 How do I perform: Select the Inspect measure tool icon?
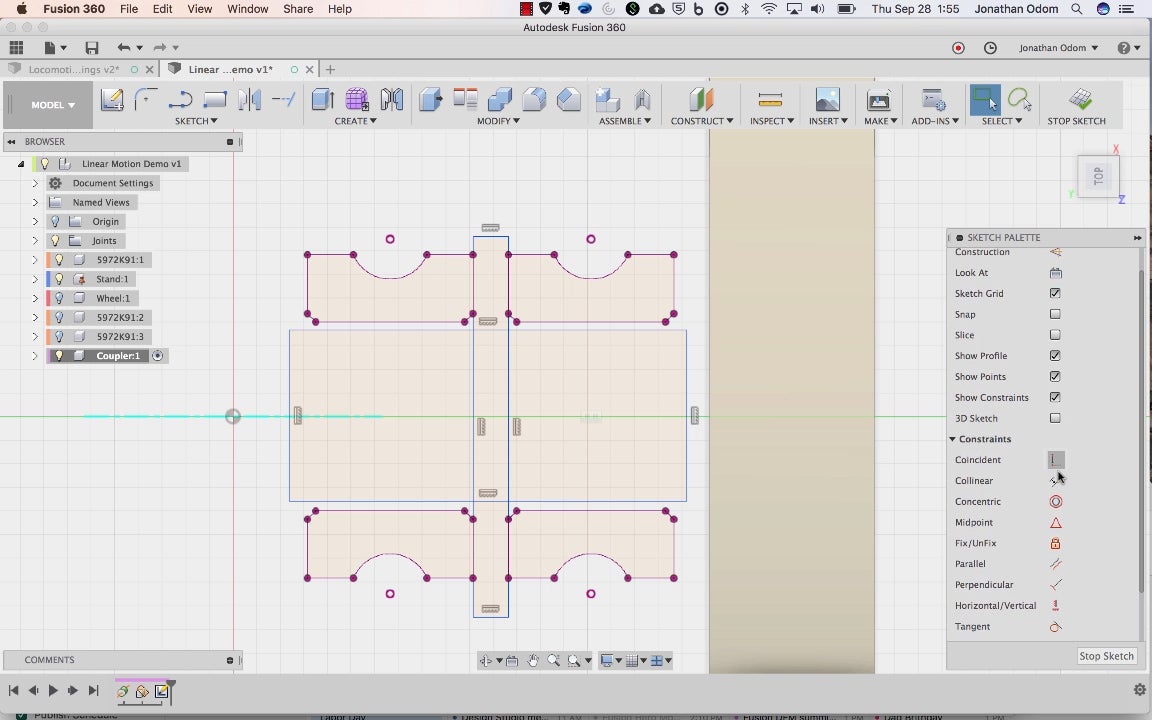770,100
